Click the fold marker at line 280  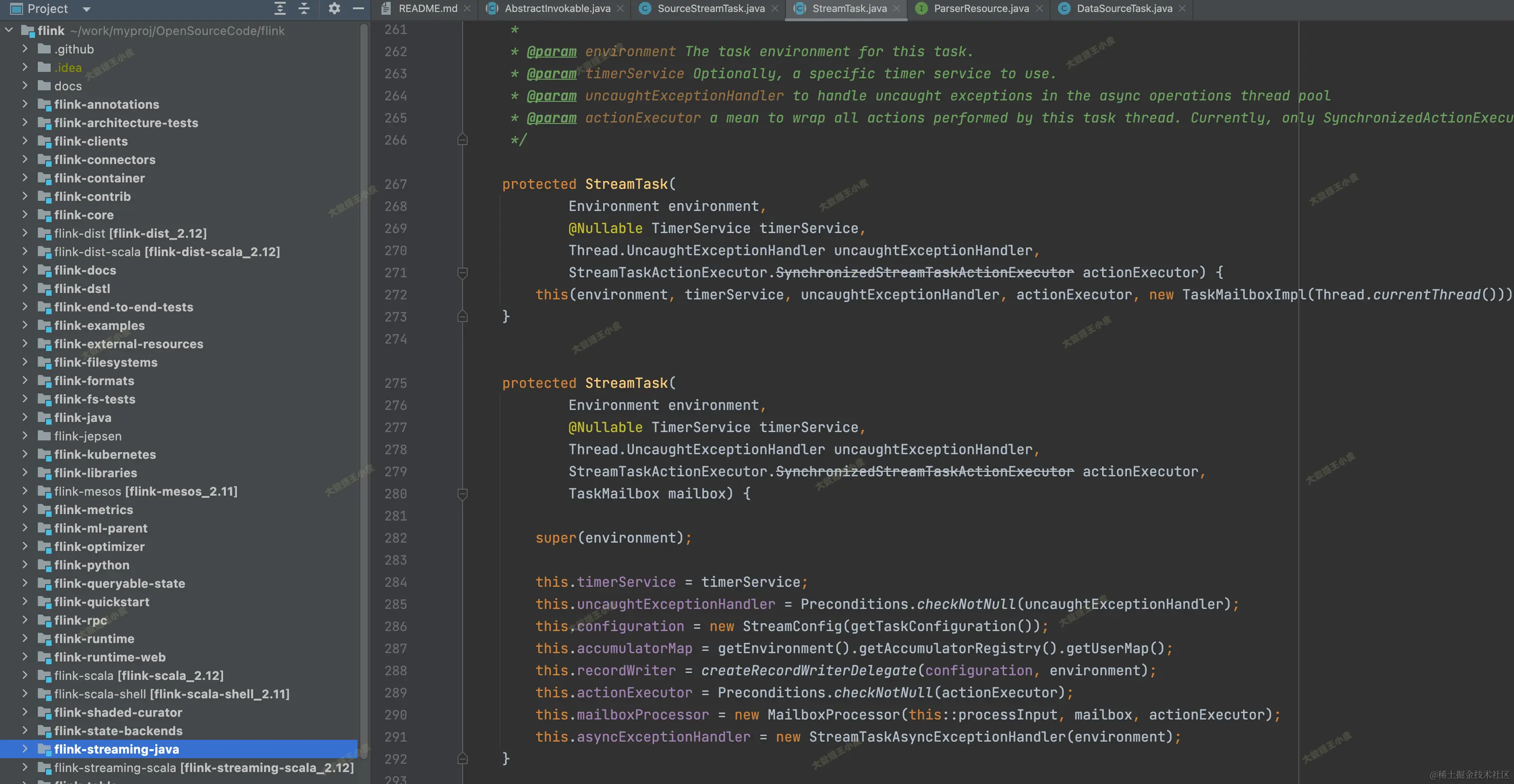(x=463, y=494)
